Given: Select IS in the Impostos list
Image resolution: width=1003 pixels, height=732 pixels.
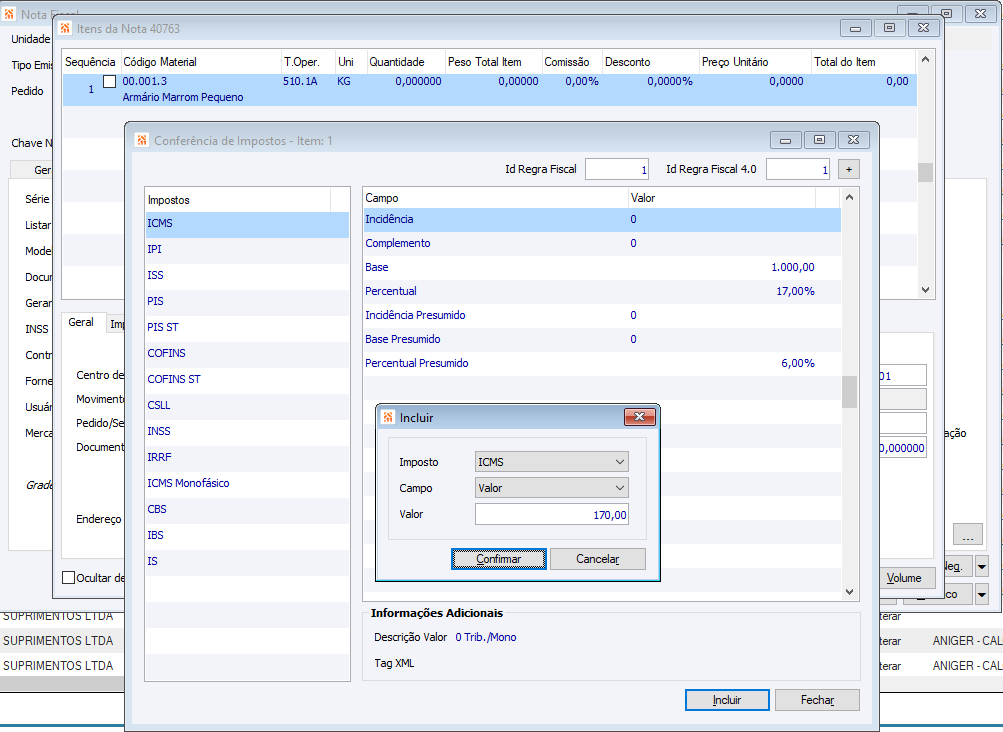Looking at the screenshot, I should (248, 561).
